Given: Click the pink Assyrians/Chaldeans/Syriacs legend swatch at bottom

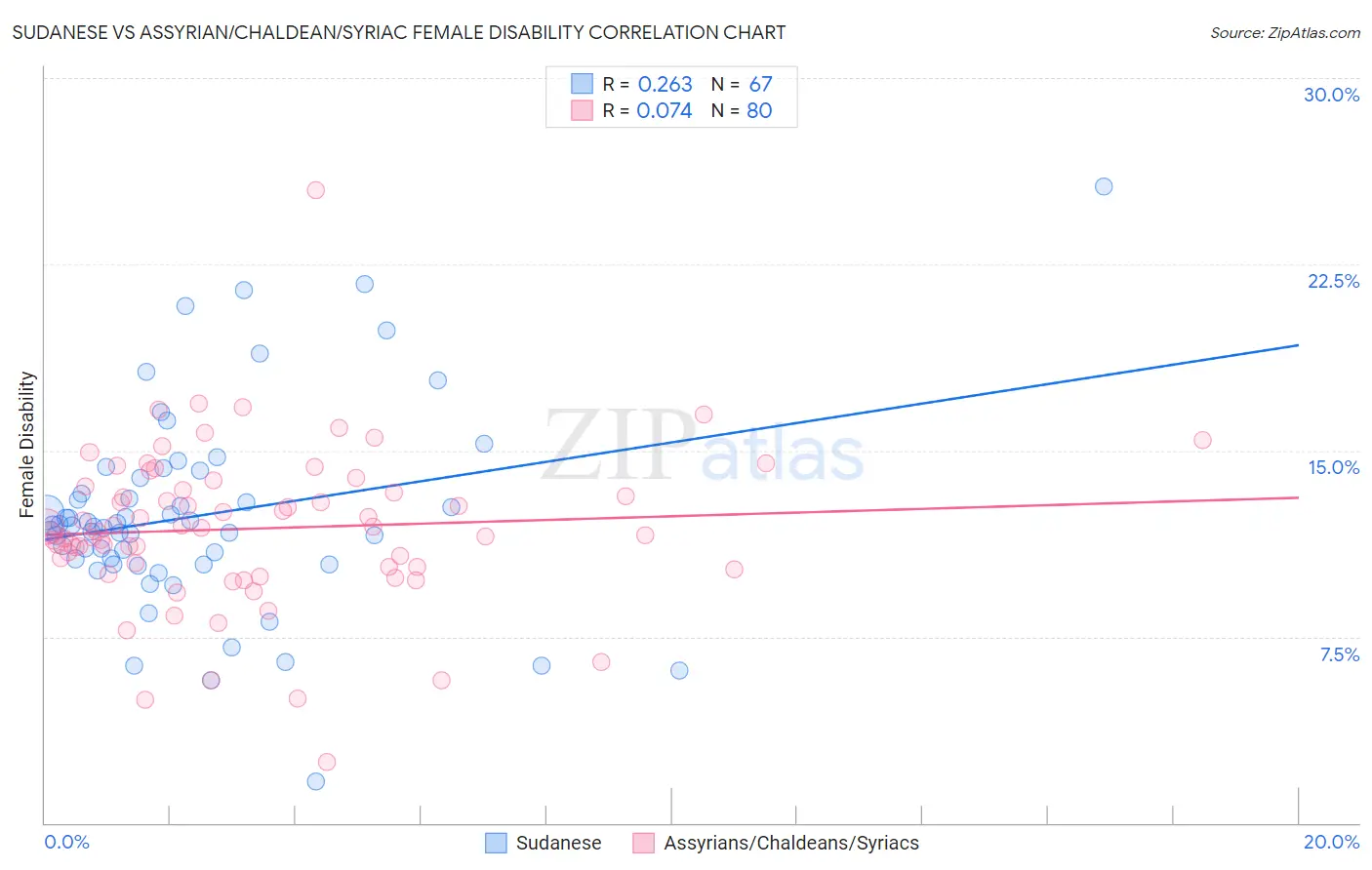Looking at the screenshot, I should (643, 843).
